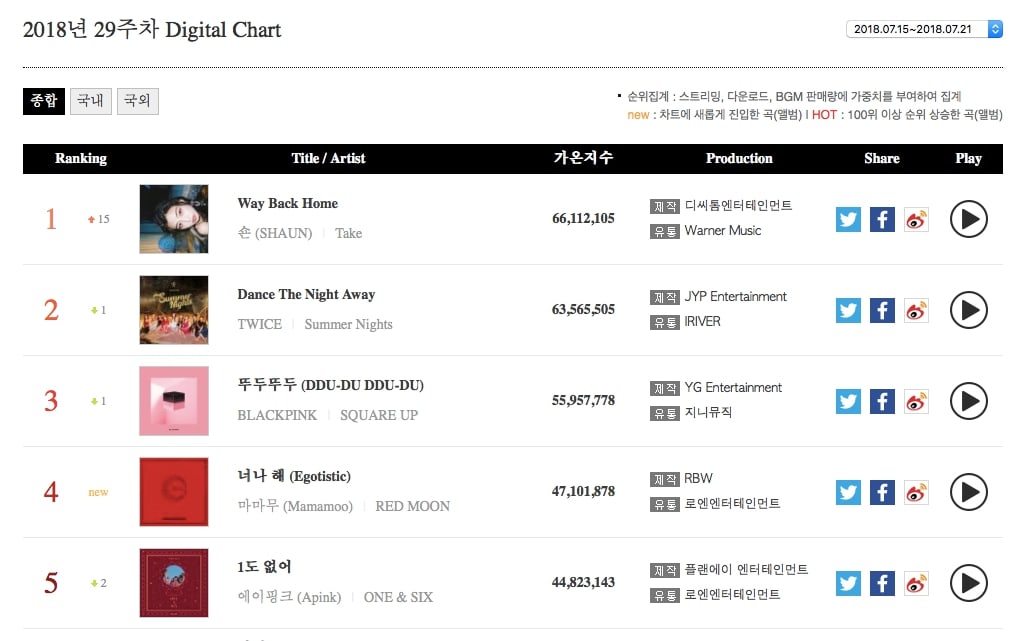The image size is (1035, 641).
Task: Click the Summer Nights album cover thumbnail
Action: 174,310
